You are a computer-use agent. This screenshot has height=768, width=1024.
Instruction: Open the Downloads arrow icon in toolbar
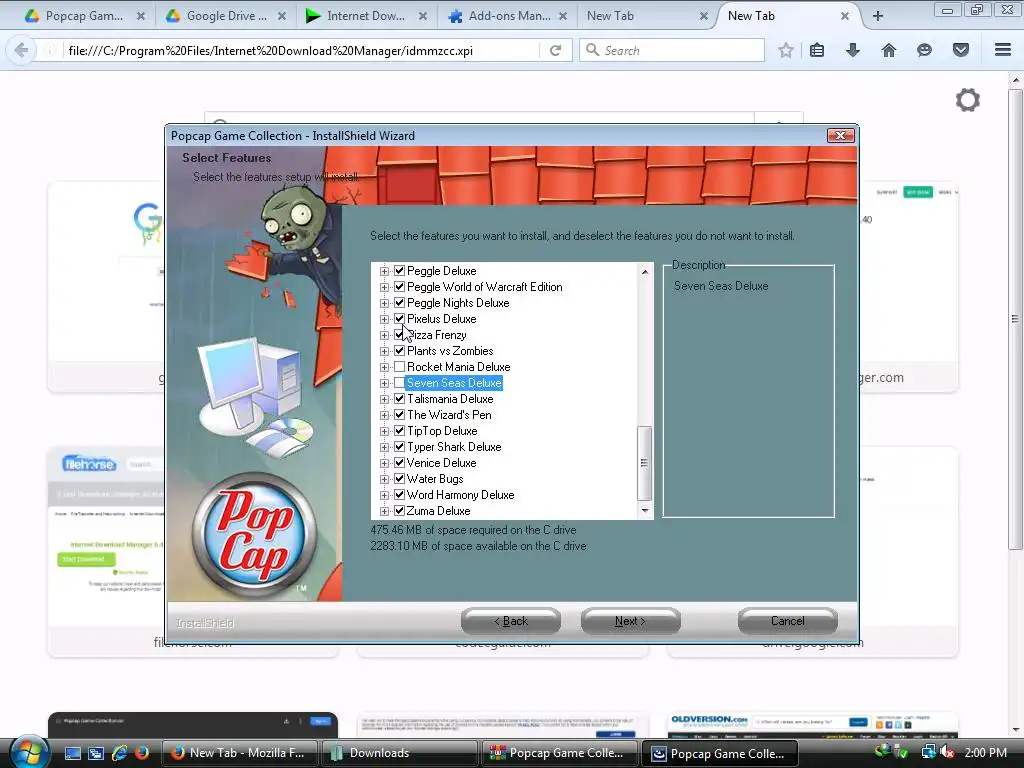(853, 50)
